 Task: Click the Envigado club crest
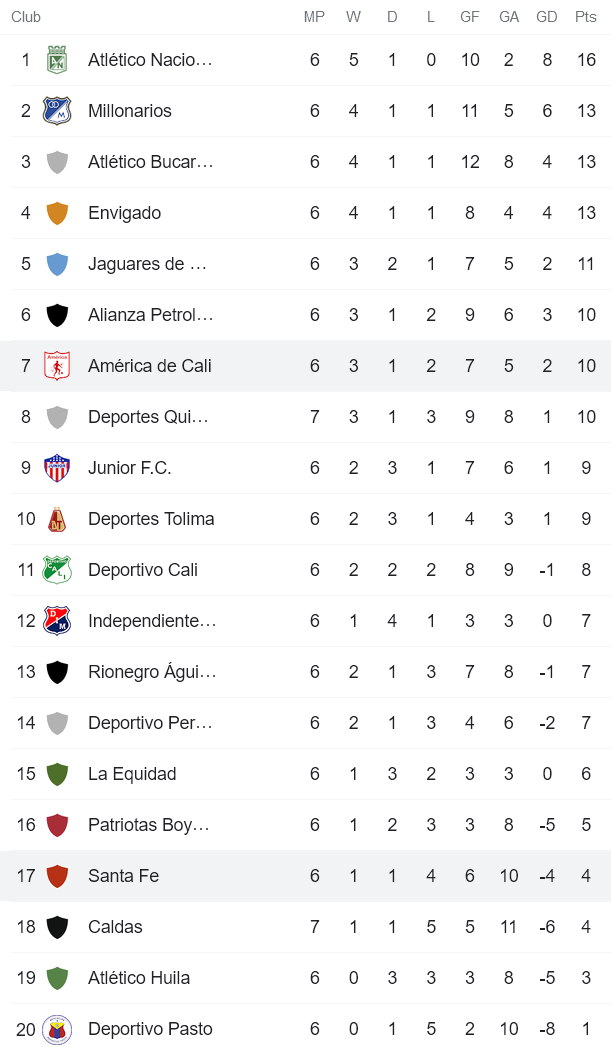tap(57, 212)
